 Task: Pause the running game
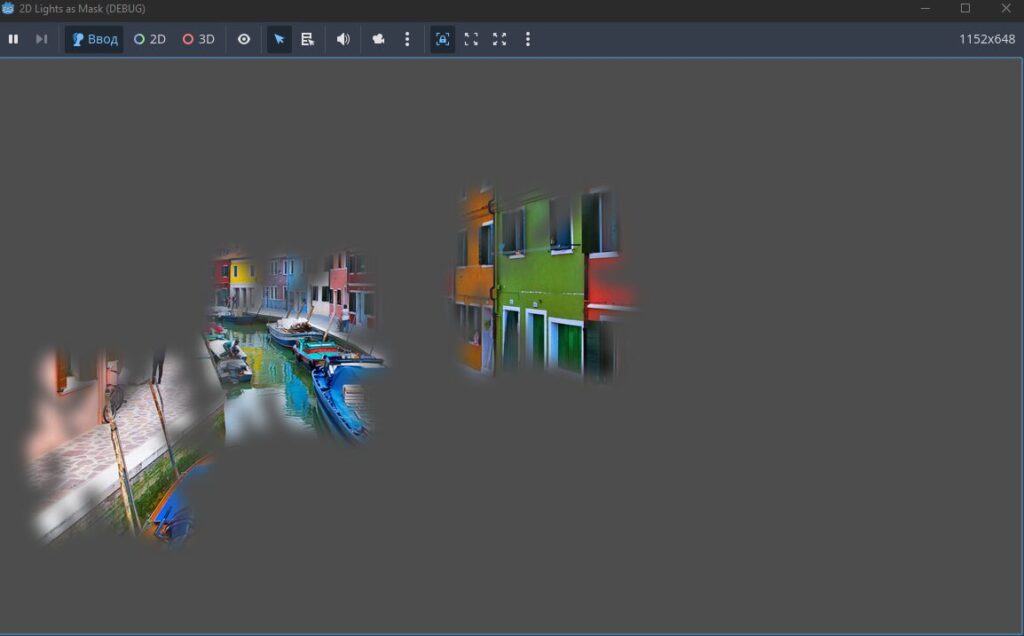13,39
